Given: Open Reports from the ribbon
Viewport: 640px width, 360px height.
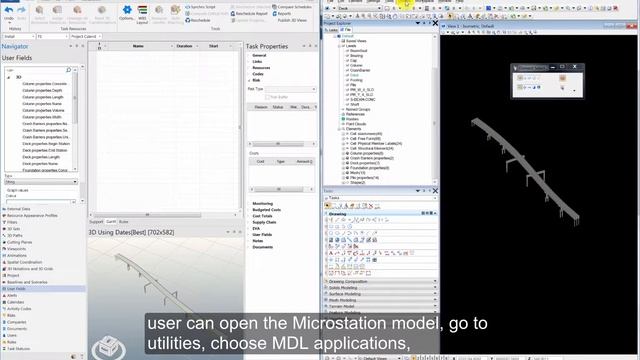Looking at the screenshot, I should (282, 13).
